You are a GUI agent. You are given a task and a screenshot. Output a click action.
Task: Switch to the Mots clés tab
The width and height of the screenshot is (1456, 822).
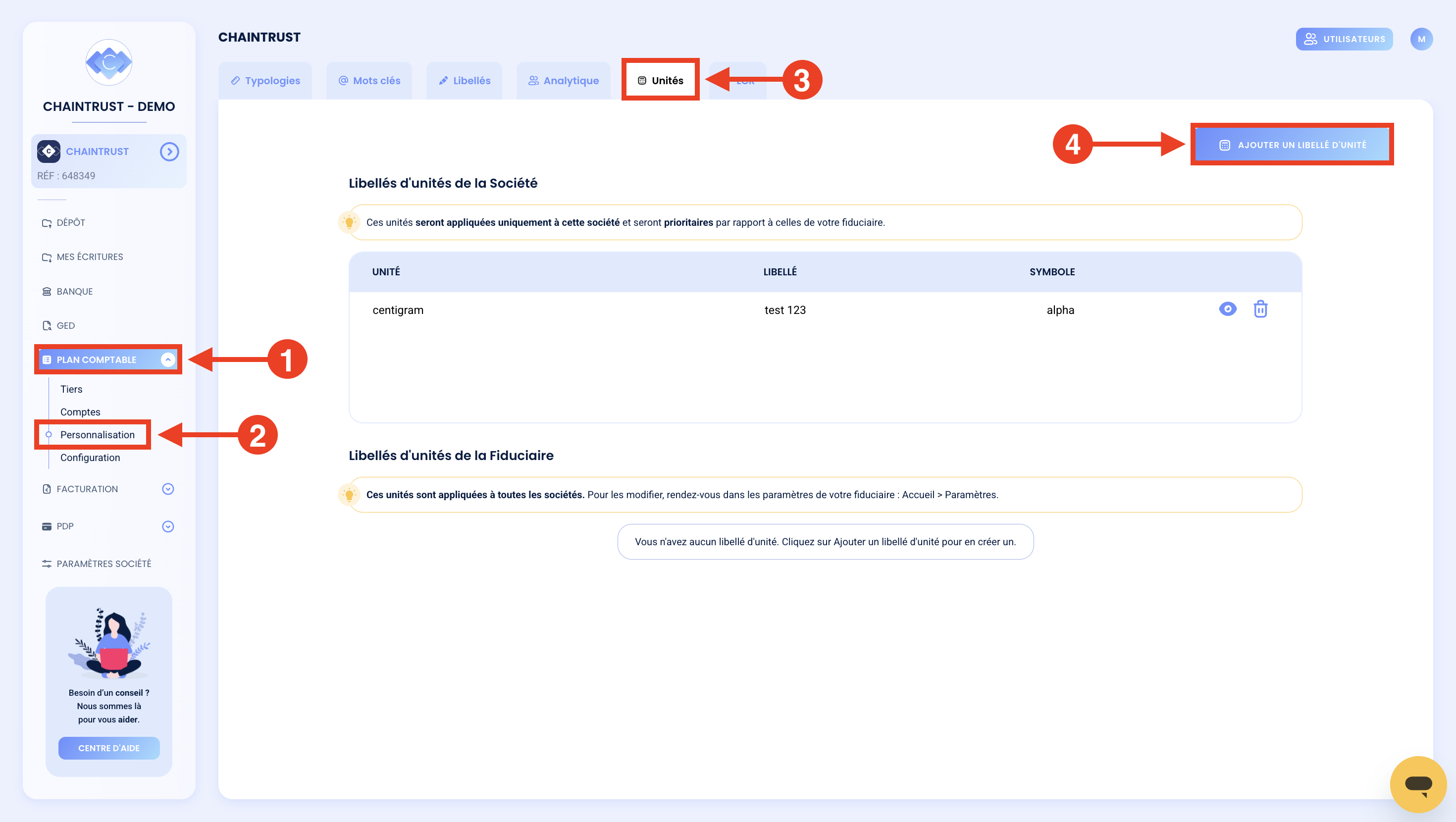[x=369, y=80]
